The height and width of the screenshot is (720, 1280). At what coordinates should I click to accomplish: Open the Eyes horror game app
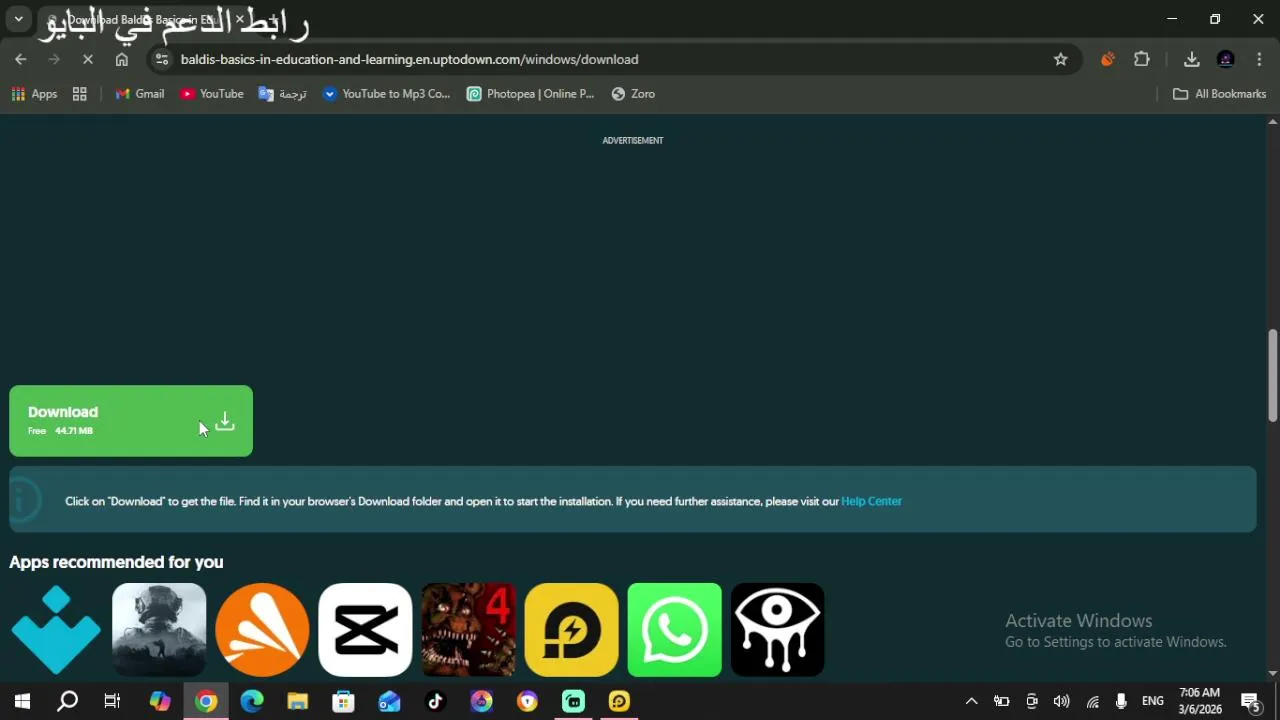pyautogui.click(x=777, y=630)
